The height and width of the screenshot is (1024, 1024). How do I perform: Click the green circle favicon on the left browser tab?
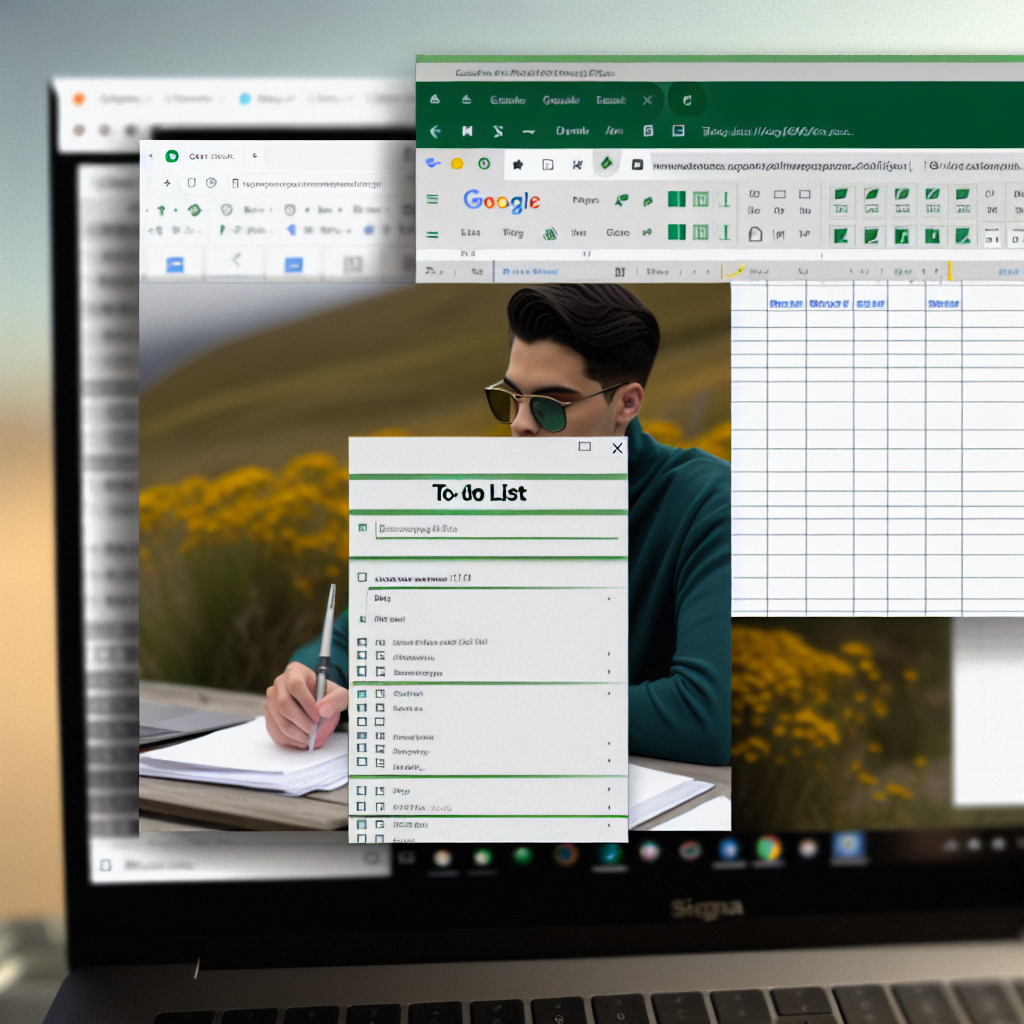(x=172, y=156)
